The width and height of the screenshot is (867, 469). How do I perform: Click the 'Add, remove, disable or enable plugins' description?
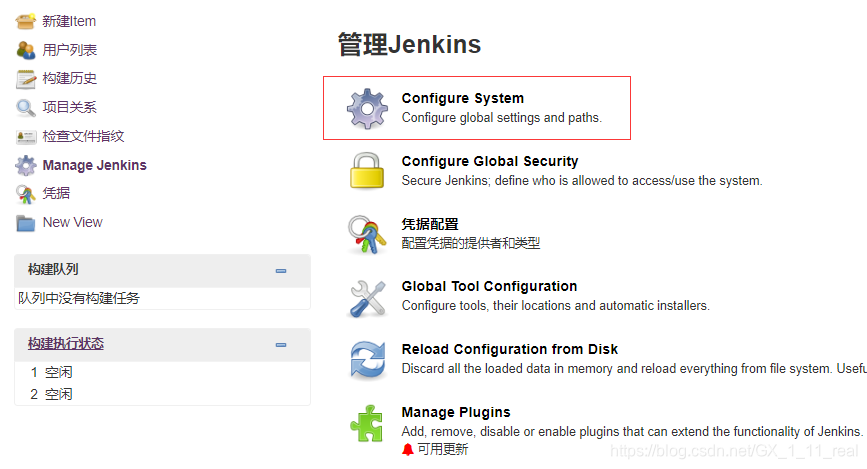click(632, 432)
